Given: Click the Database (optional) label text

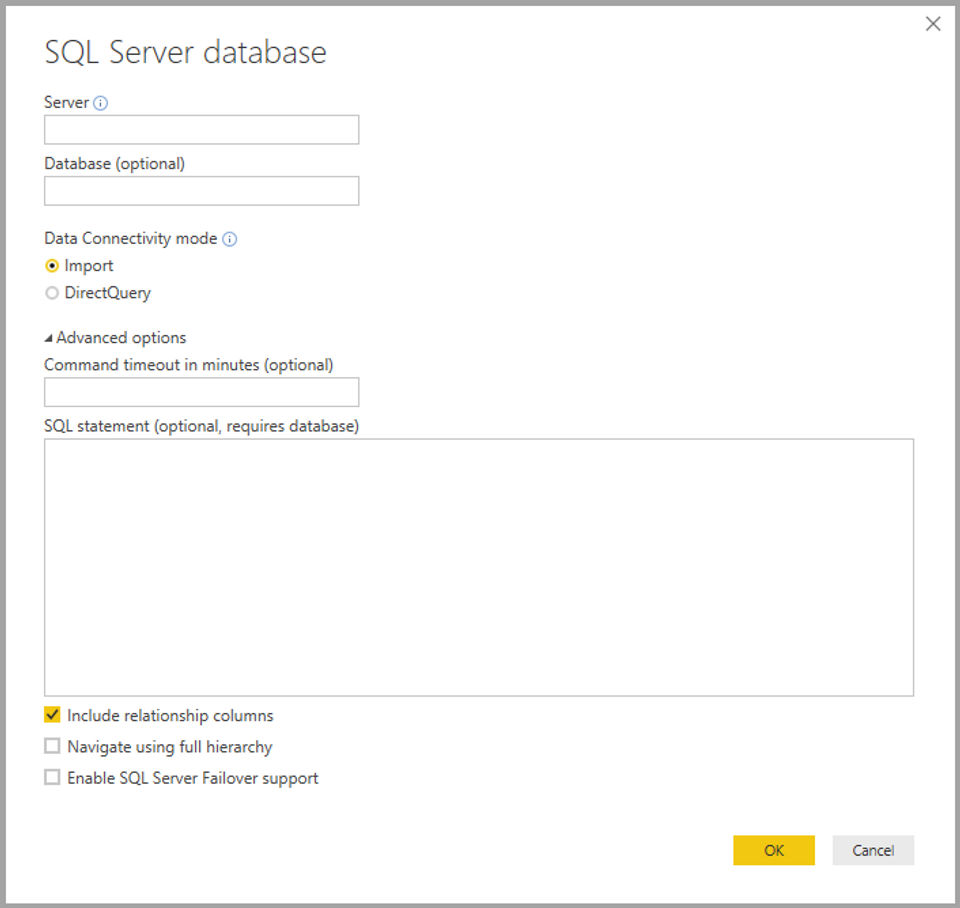Looking at the screenshot, I should [114, 163].
